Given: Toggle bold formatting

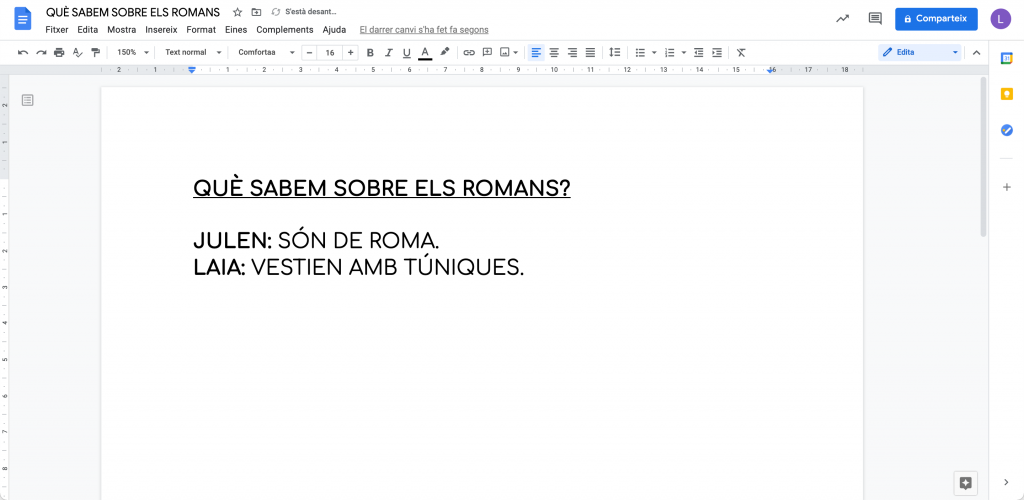Looking at the screenshot, I should click(x=370, y=52).
